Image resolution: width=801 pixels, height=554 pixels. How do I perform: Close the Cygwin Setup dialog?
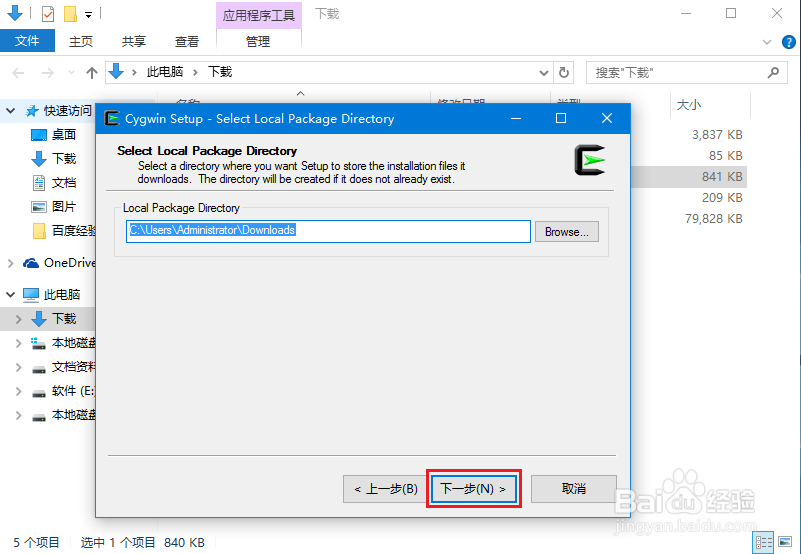(607, 119)
